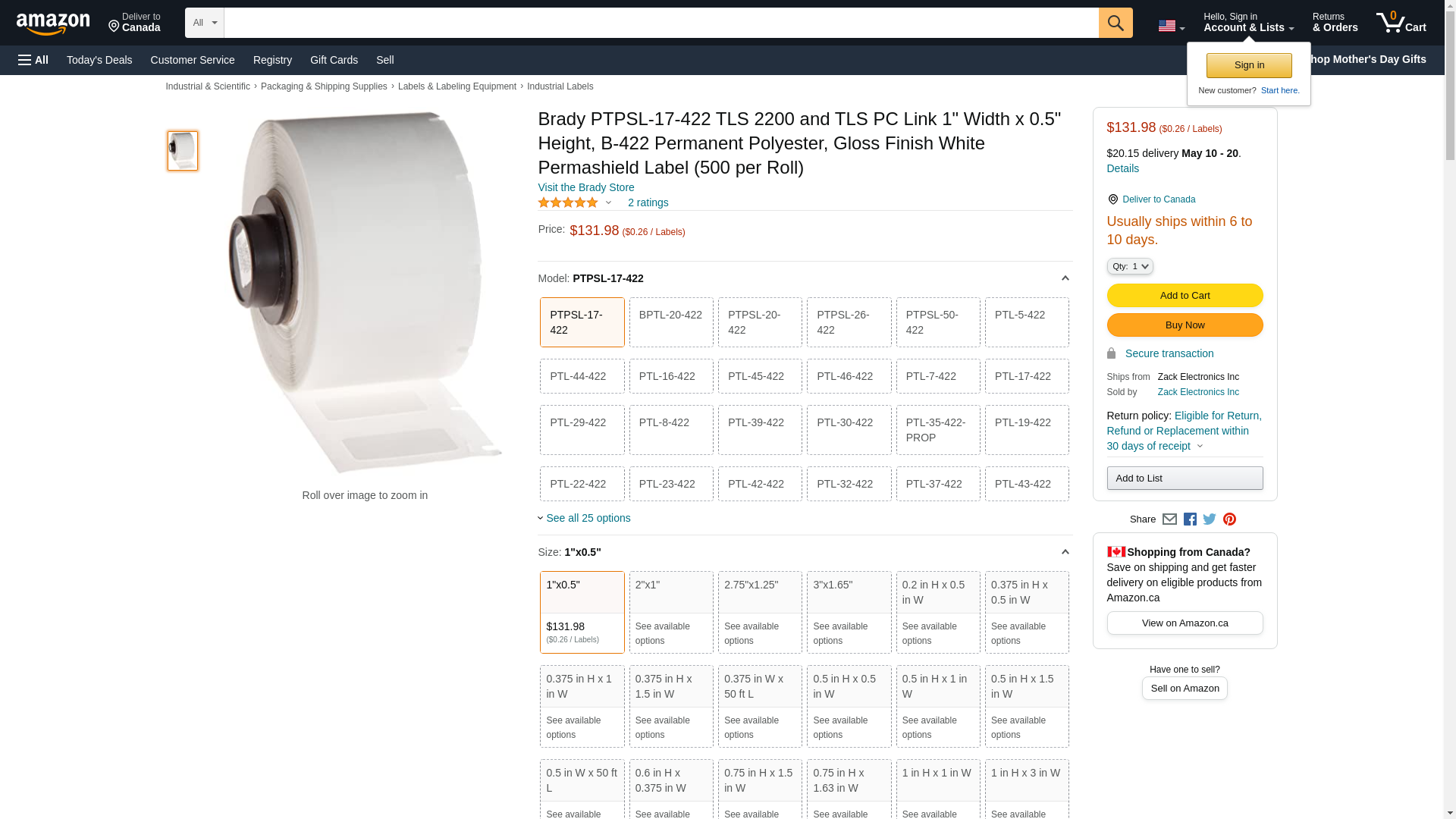The height and width of the screenshot is (819, 1456).
Task: Open the Qty quantity dropdown
Action: point(1130,266)
